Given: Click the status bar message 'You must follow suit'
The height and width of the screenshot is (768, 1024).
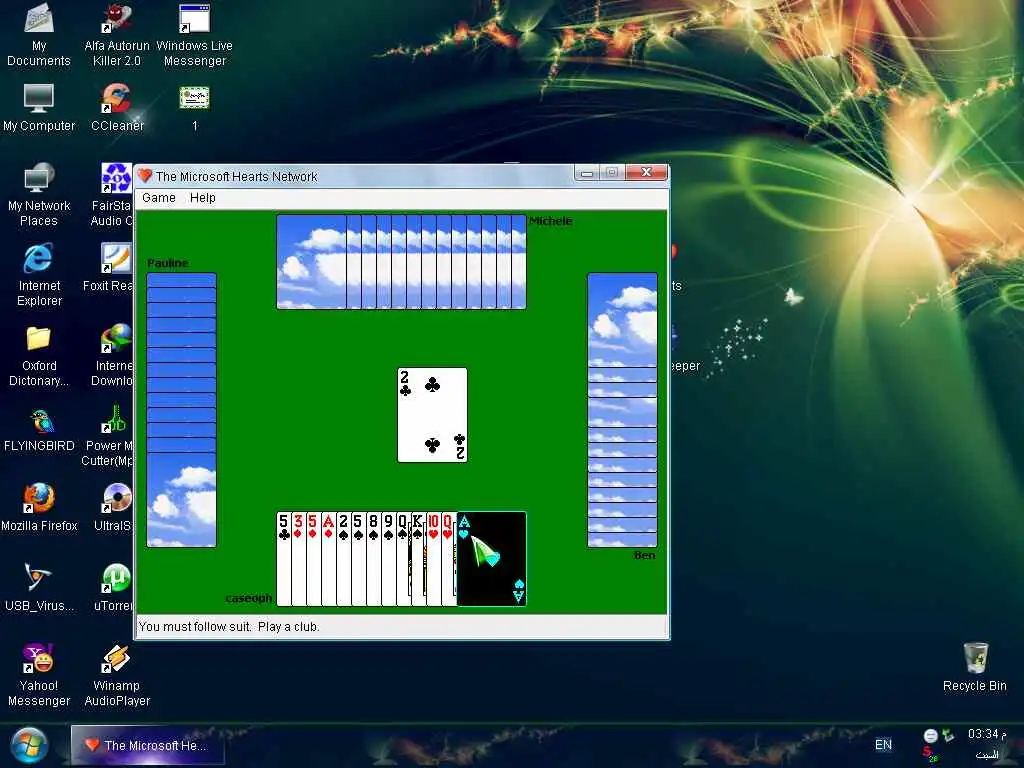Looking at the screenshot, I should pos(195,627).
